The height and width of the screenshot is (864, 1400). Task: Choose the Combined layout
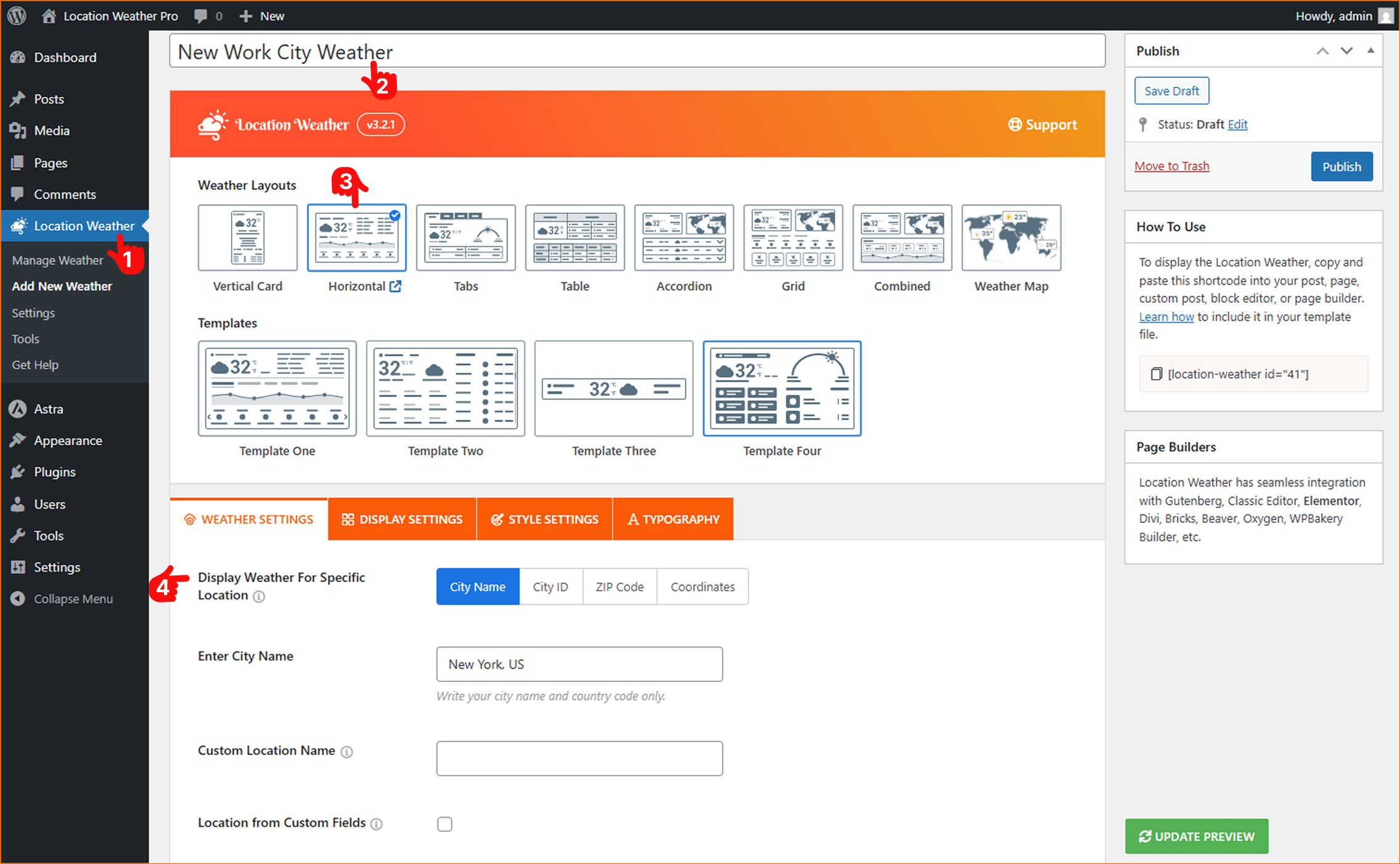pyautogui.click(x=902, y=238)
